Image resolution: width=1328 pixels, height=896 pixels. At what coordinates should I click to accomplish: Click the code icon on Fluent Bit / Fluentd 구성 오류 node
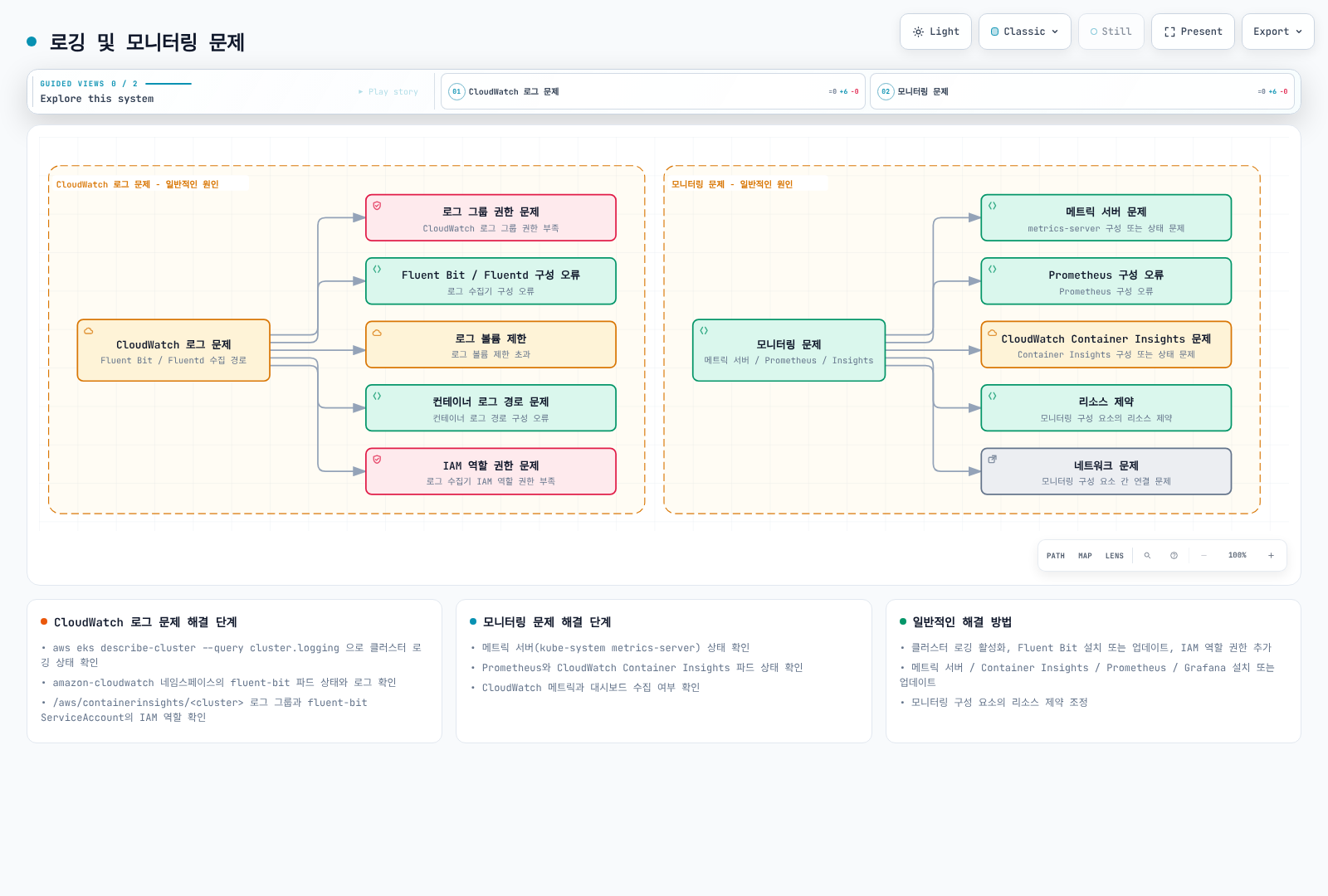pos(377,269)
